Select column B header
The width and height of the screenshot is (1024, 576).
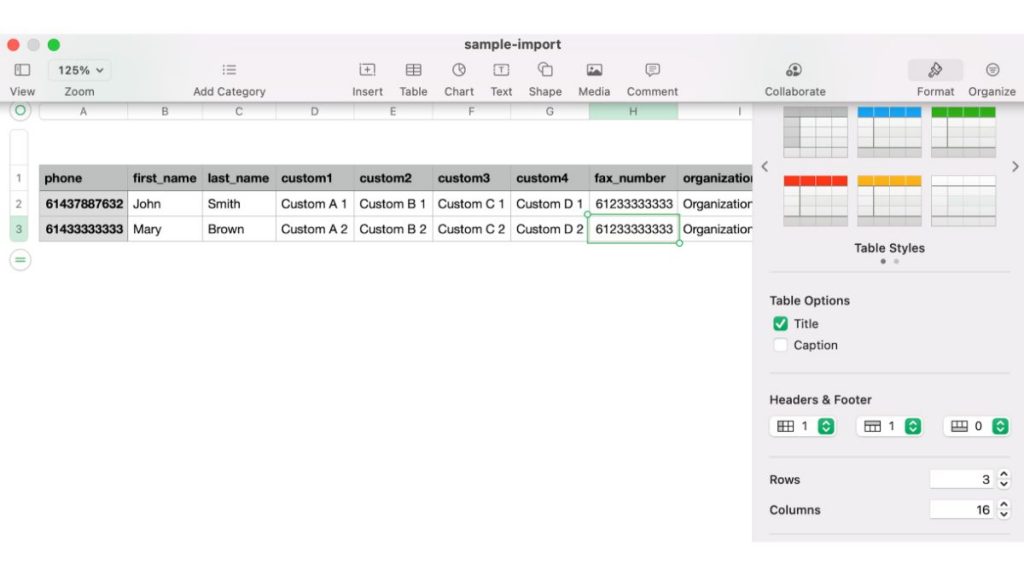[165, 112]
